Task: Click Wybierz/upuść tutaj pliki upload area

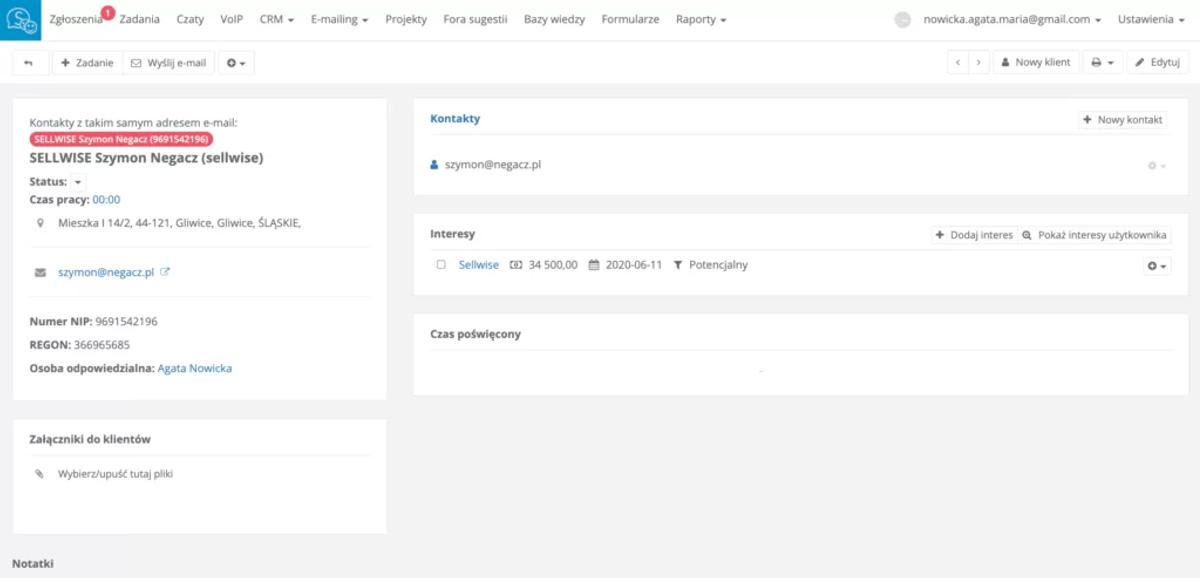Action: pyautogui.click(x=116, y=474)
